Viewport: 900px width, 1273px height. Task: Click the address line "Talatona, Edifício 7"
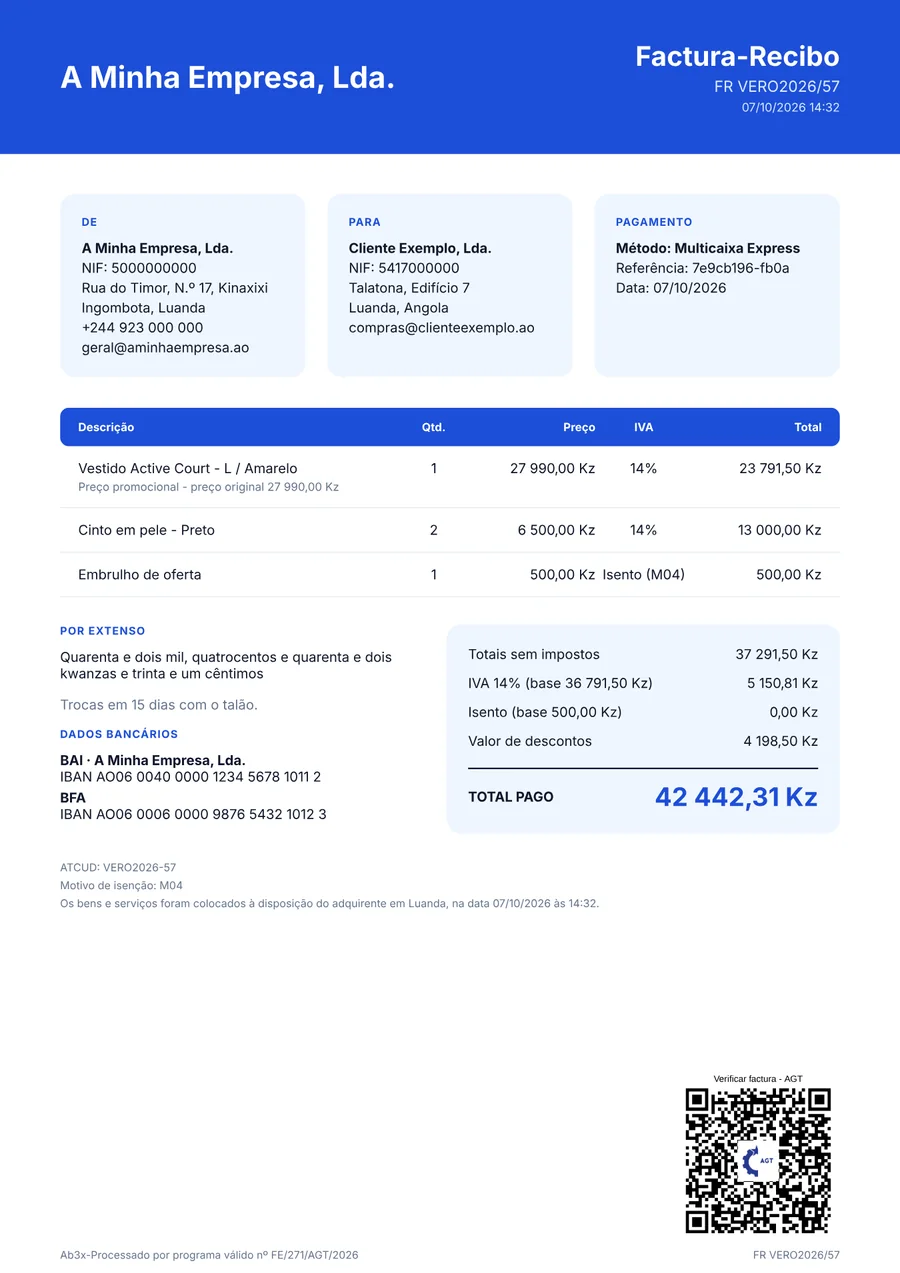pyautogui.click(x=409, y=288)
